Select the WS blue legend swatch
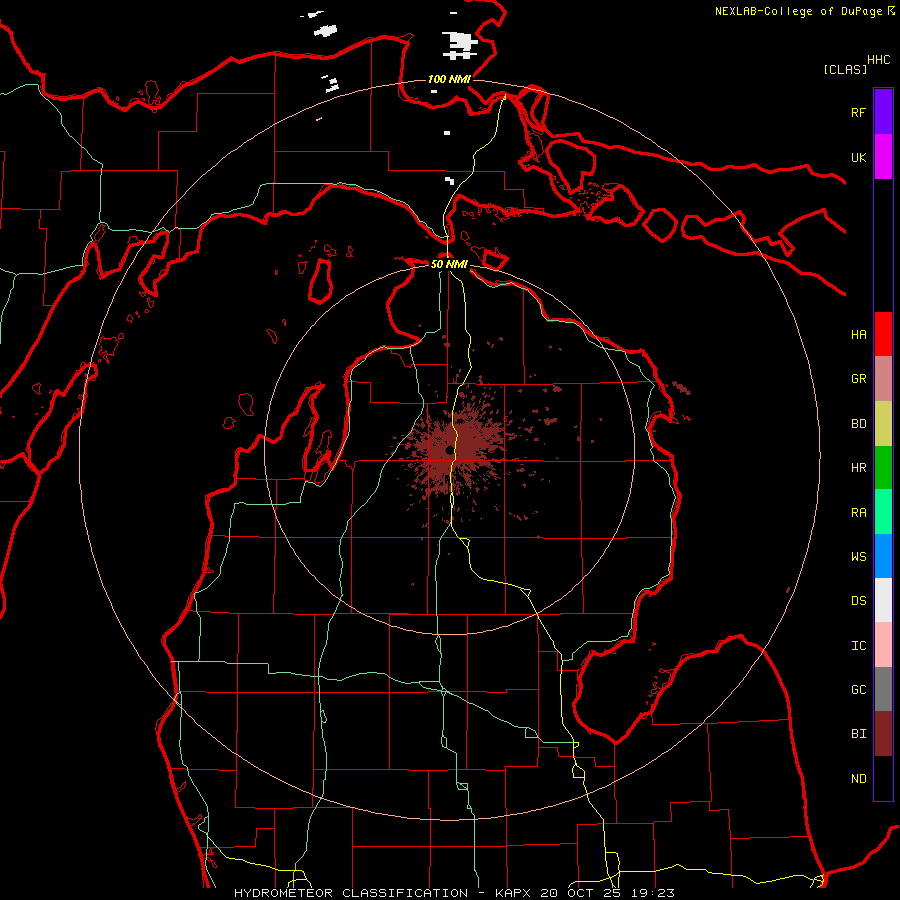The height and width of the screenshot is (900, 900). [x=883, y=556]
